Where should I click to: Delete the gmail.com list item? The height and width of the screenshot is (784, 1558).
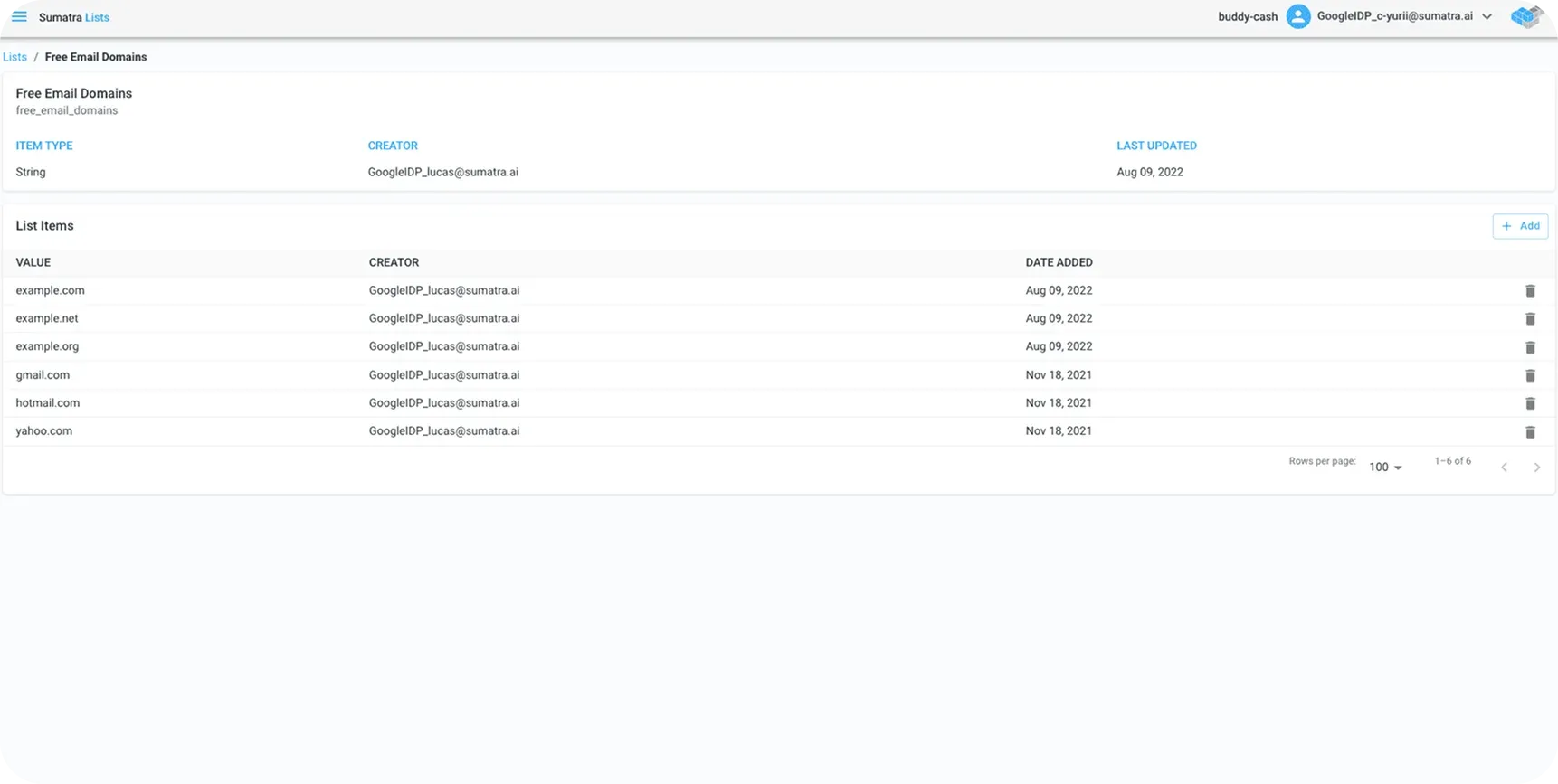tap(1530, 375)
